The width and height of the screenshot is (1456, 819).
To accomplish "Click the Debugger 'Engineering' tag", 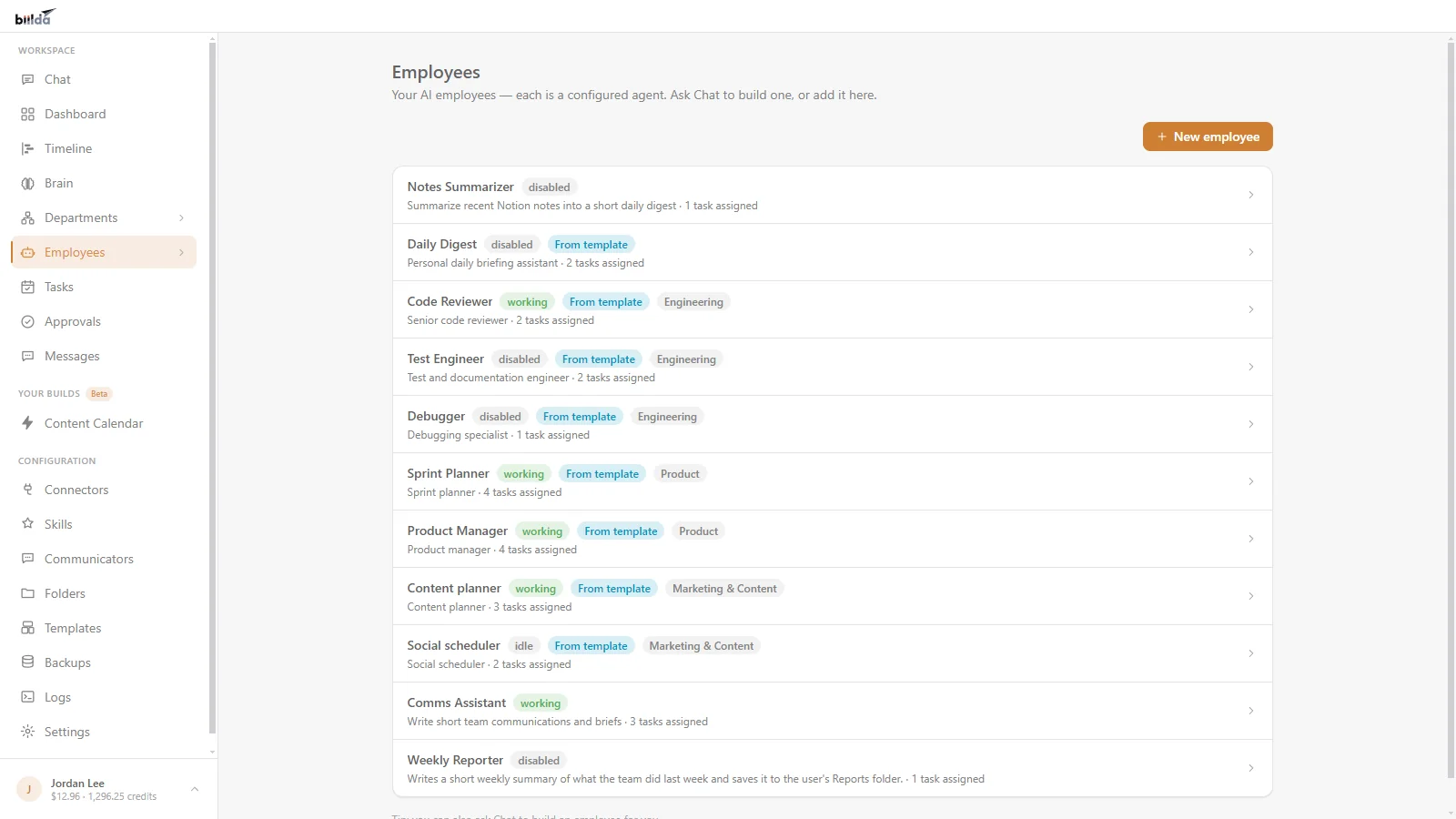I will pos(667,417).
